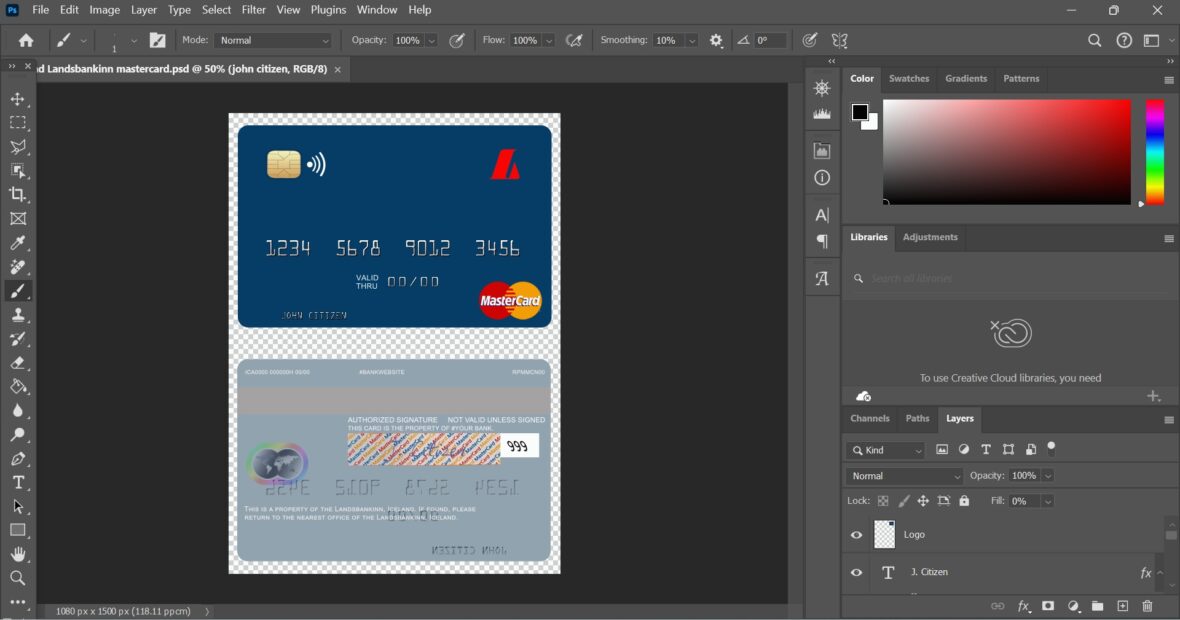Toggle lock transparent pixels
Viewport: 1180px width, 620px height.
[883, 501]
